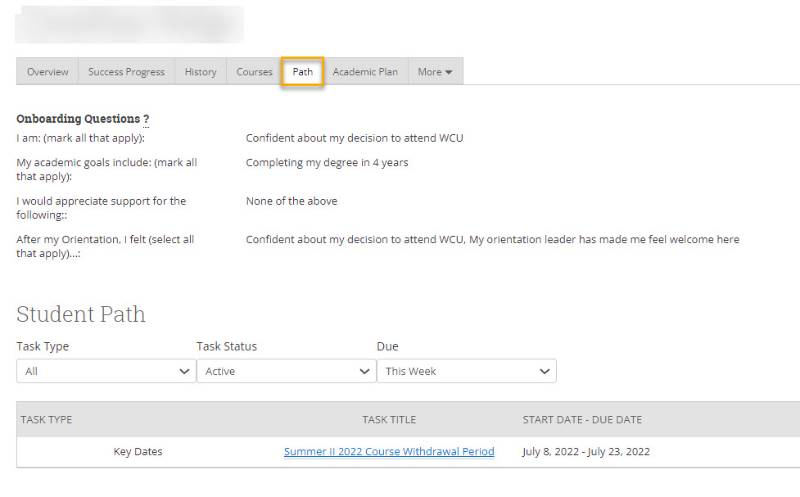Click the highlighted Path tab
Viewport: 800px width, 497px height.
pyautogui.click(x=302, y=72)
